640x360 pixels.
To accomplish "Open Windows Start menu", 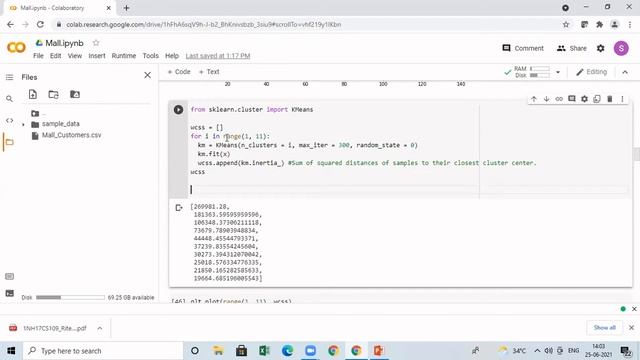I will 11,351.
